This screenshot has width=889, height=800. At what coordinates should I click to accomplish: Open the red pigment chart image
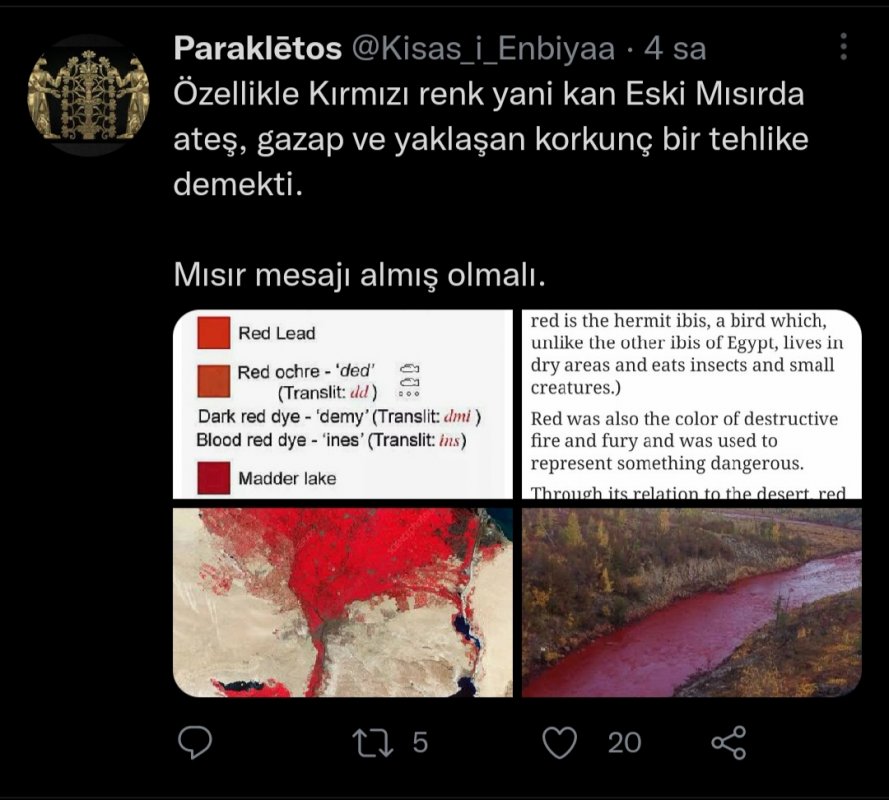point(342,404)
